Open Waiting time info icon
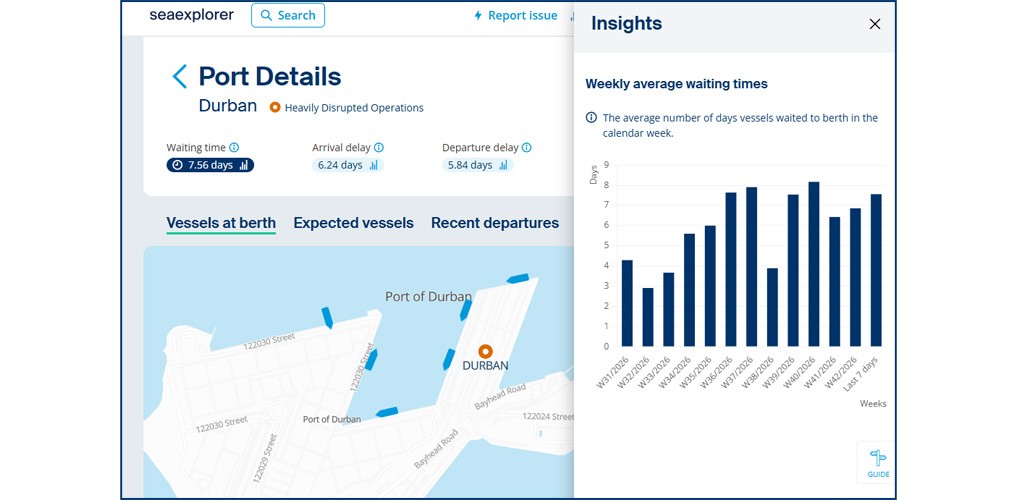 pyautogui.click(x=234, y=148)
